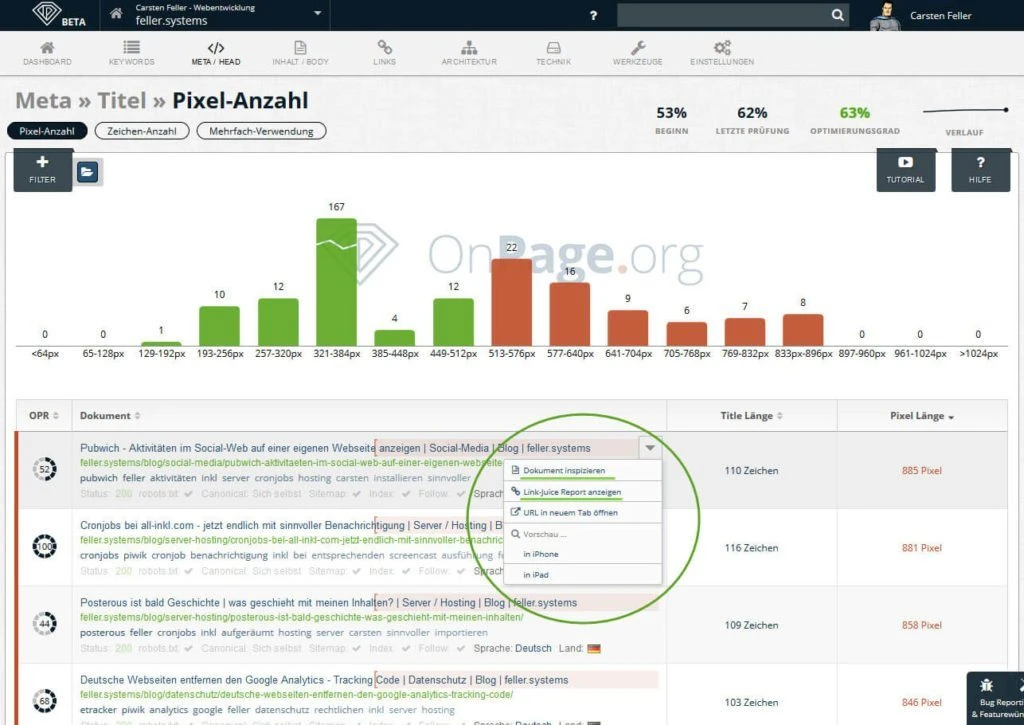This screenshot has width=1024, height=725.
Task: Sort table by Dokument column
Action: pos(110,415)
